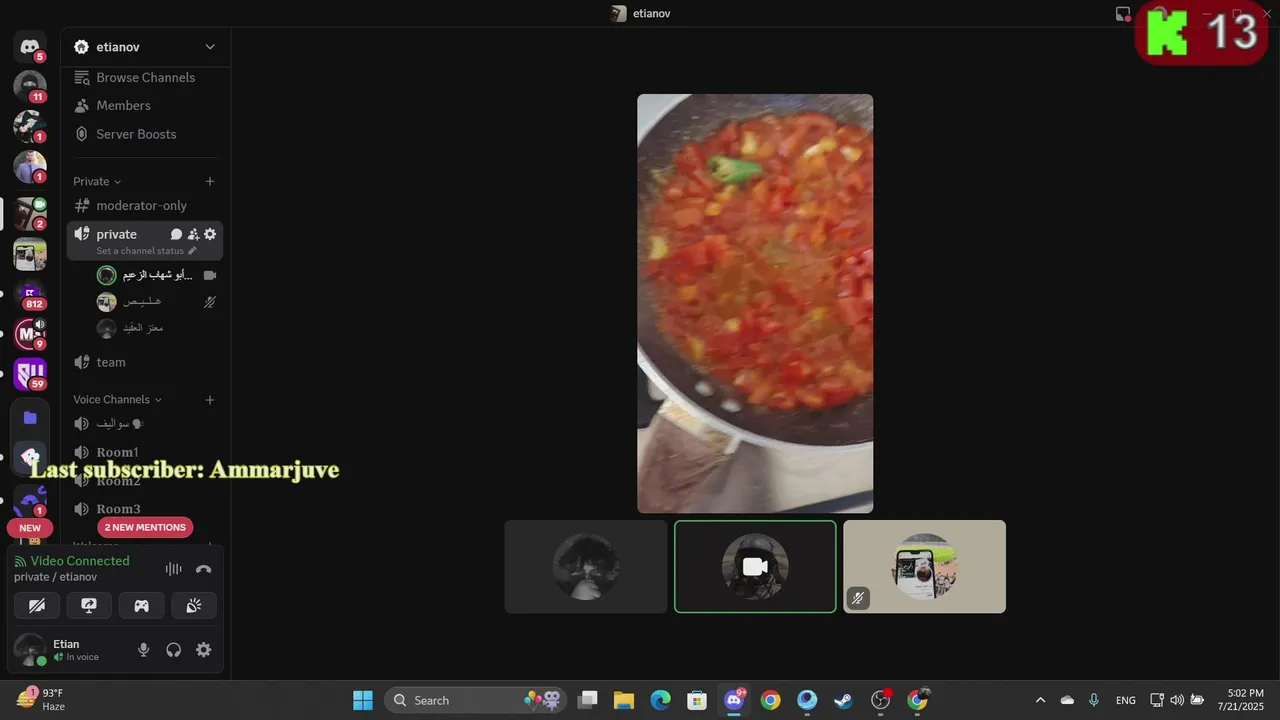Open Video Connected connection details

[x=80, y=561]
